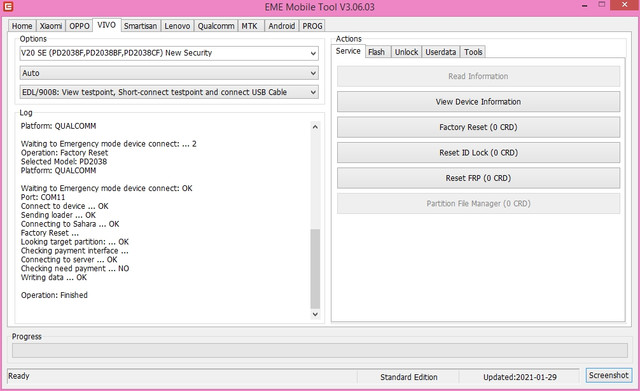Click View Device Information button

tap(478, 102)
